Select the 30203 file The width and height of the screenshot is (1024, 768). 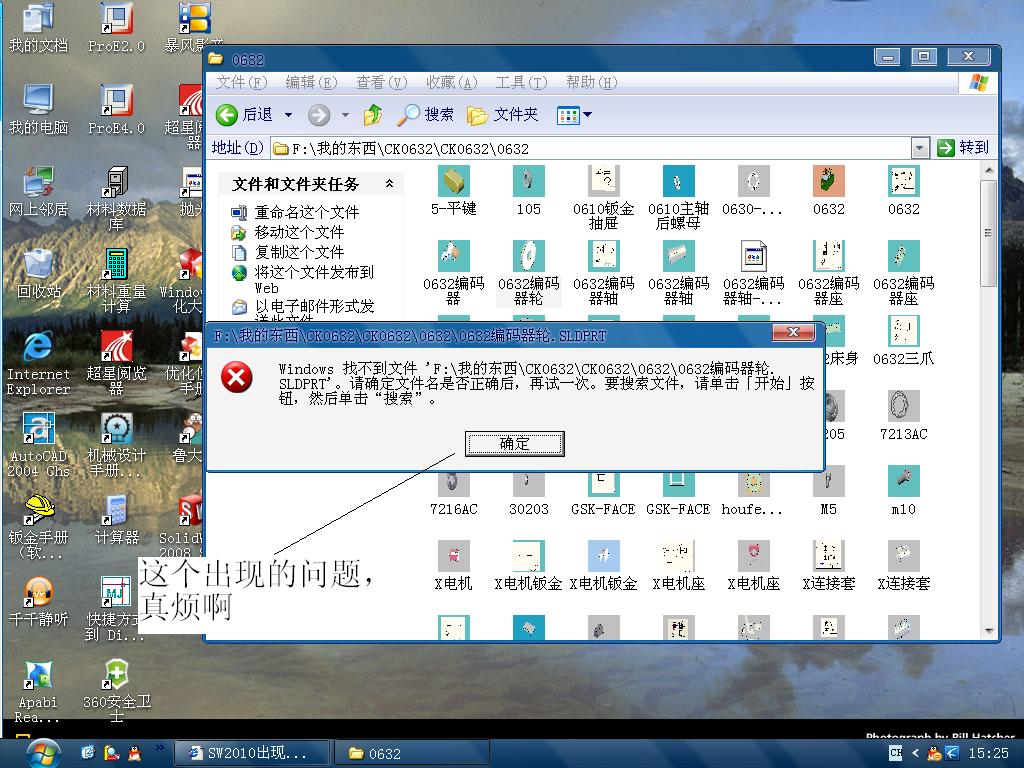point(528,491)
